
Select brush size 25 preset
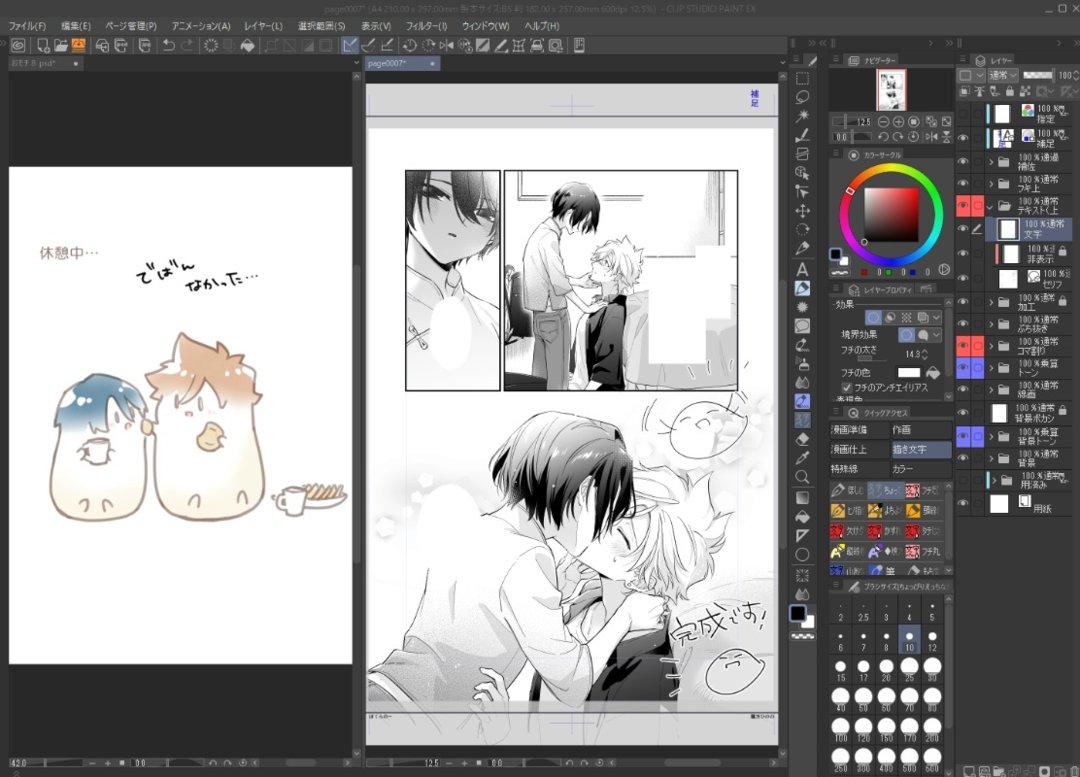(909, 668)
